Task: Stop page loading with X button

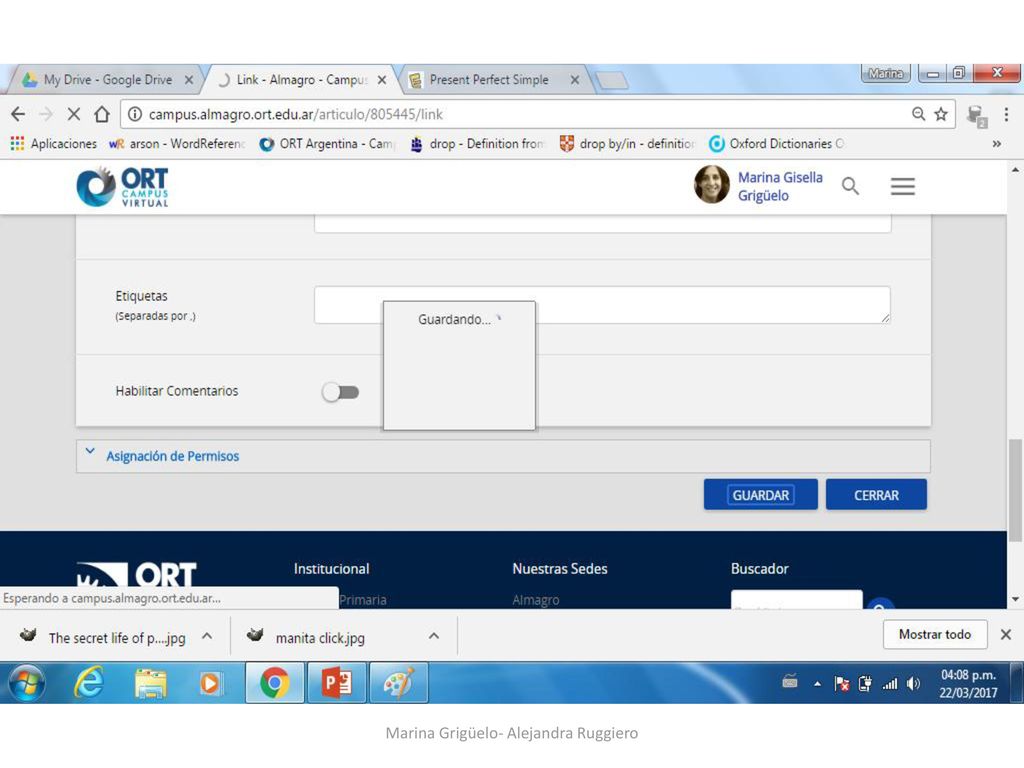Action: click(x=74, y=114)
